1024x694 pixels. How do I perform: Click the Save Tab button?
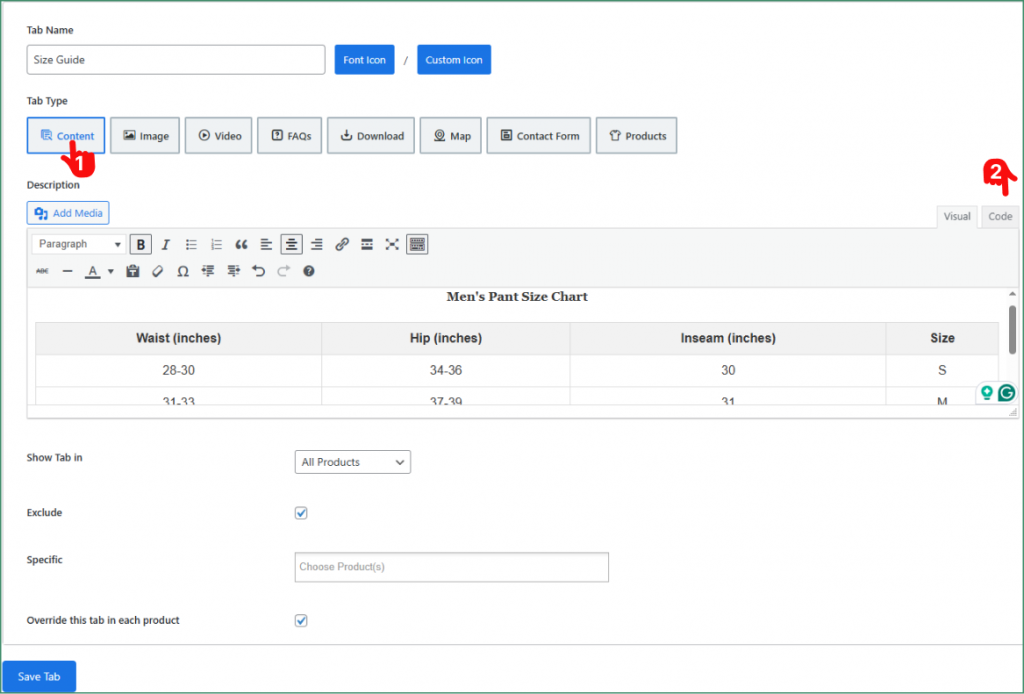pos(39,677)
